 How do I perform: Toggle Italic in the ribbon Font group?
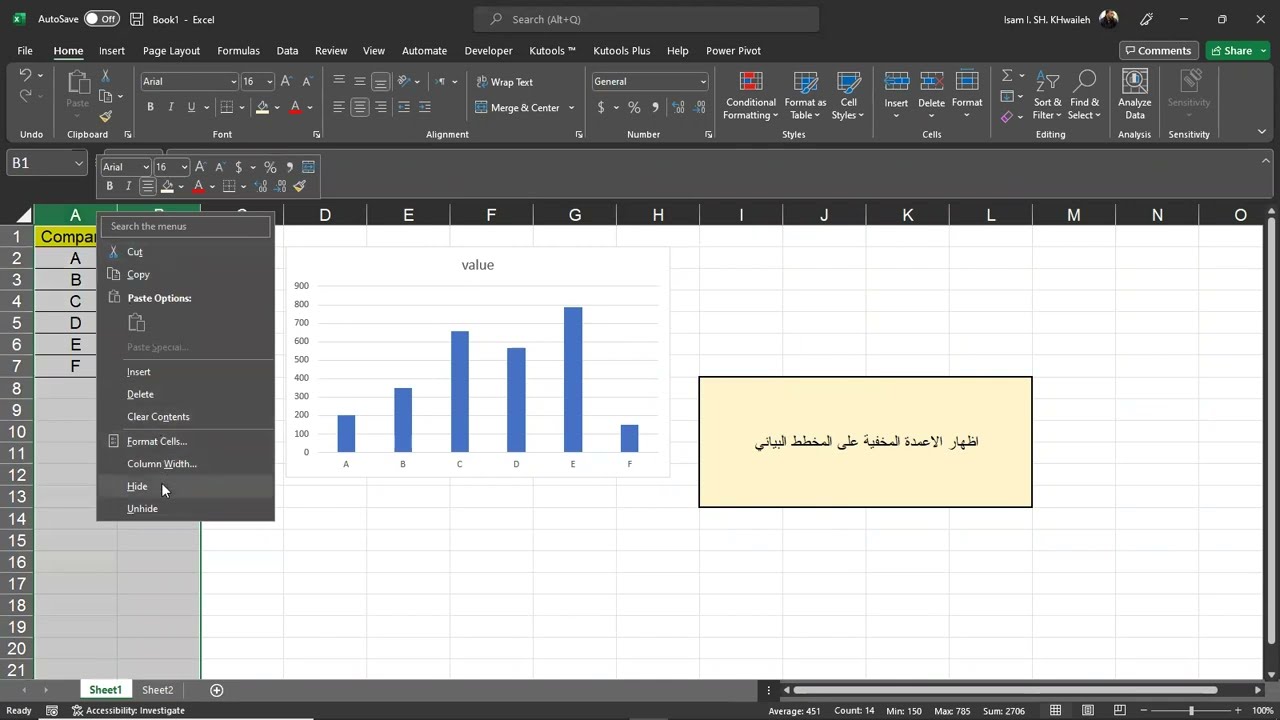click(x=171, y=107)
